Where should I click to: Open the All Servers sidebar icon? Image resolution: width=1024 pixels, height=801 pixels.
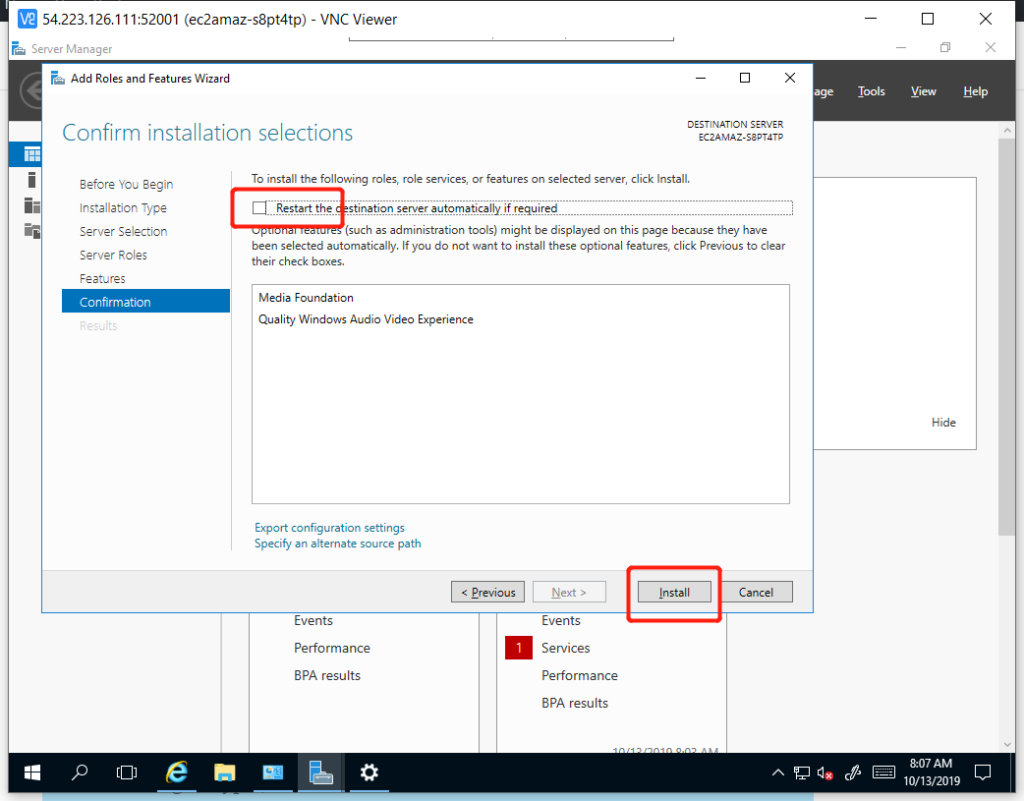point(32,205)
